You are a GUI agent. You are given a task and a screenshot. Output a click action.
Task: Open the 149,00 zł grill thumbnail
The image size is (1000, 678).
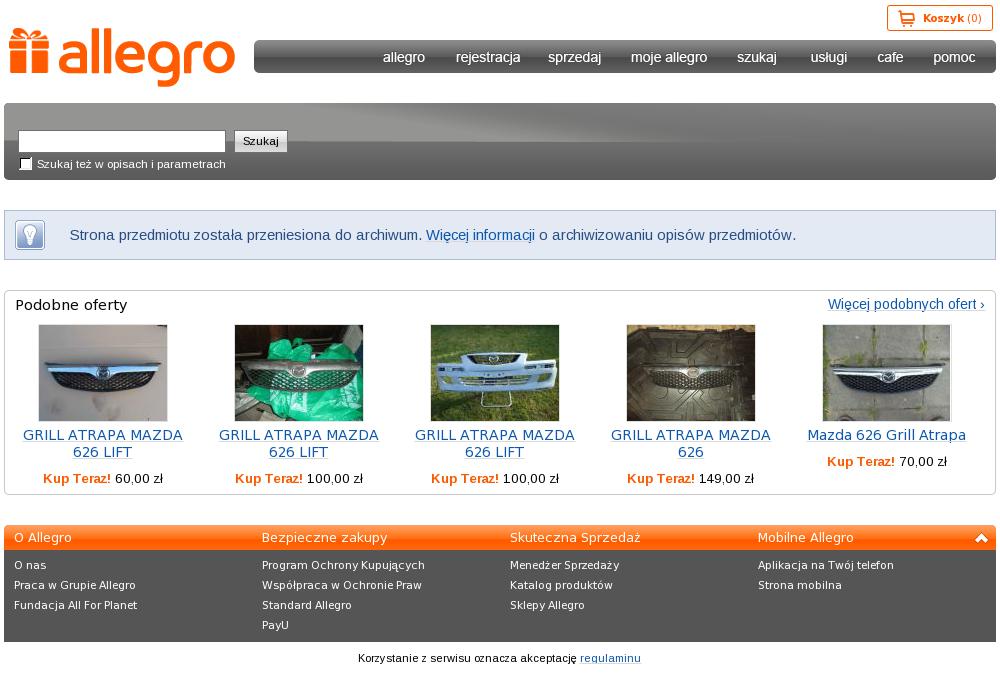pyautogui.click(x=691, y=372)
